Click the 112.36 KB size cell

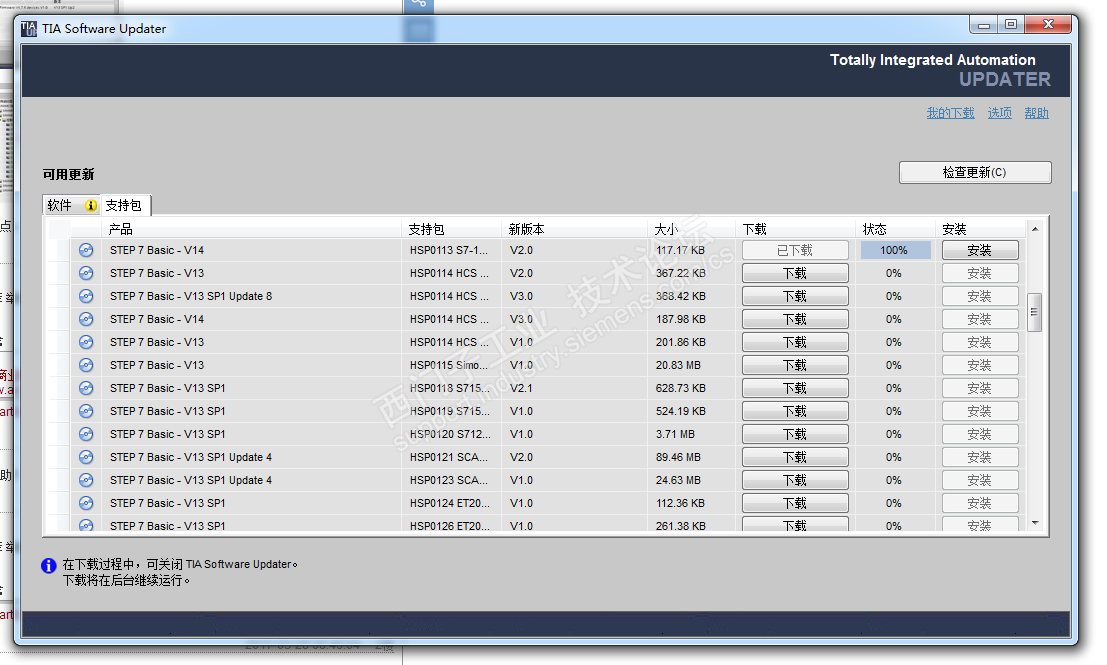681,503
